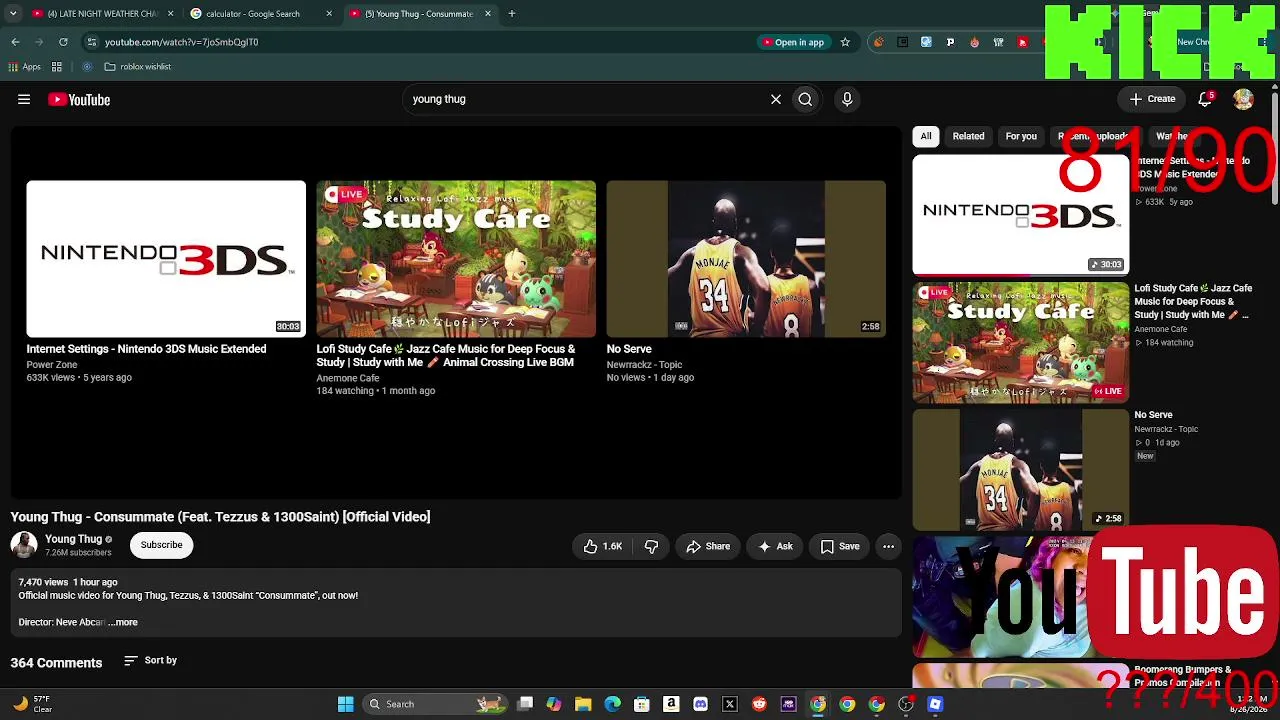Open the account avatar menu
The width and height of the screenshot is (1280, 720).
pos(1243,99)
